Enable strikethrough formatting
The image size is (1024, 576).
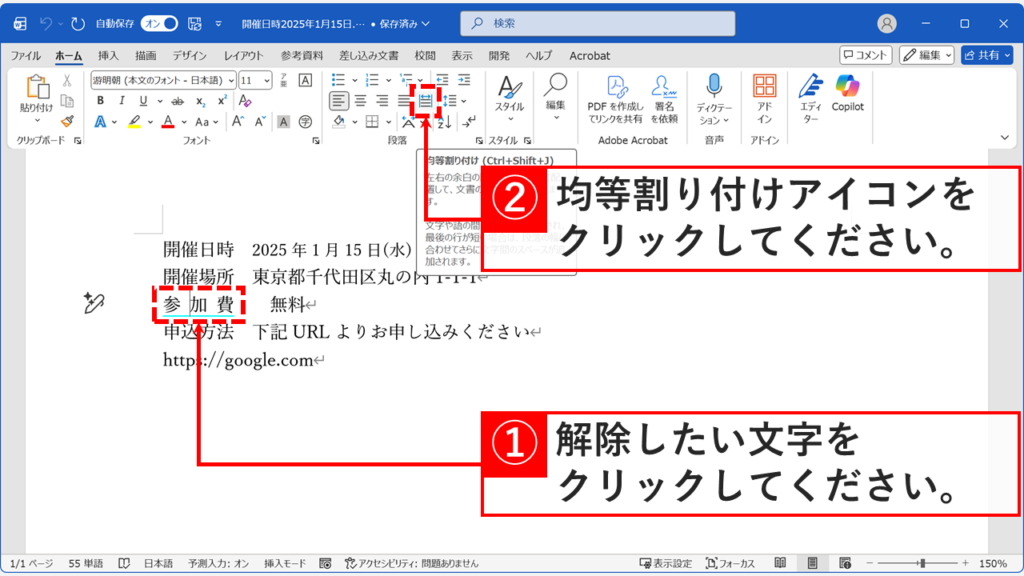point(176,99)
